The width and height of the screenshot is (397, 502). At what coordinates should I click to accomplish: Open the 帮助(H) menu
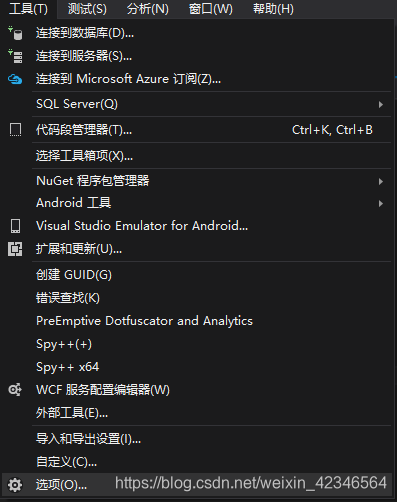point(273,9)
